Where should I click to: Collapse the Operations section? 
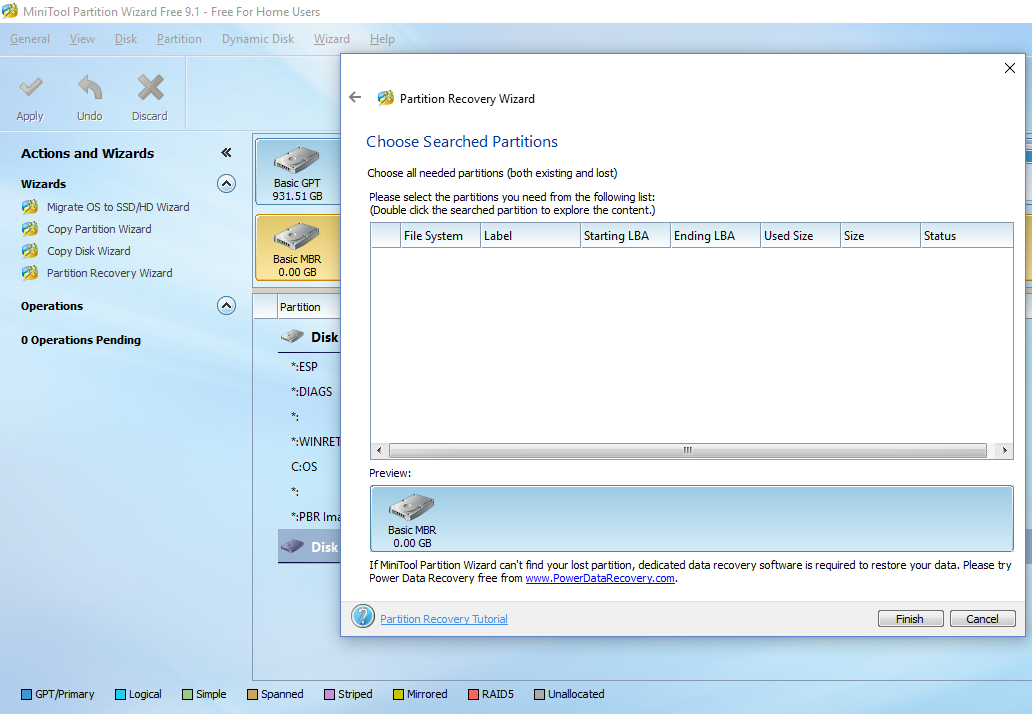[x=226, y=306]
